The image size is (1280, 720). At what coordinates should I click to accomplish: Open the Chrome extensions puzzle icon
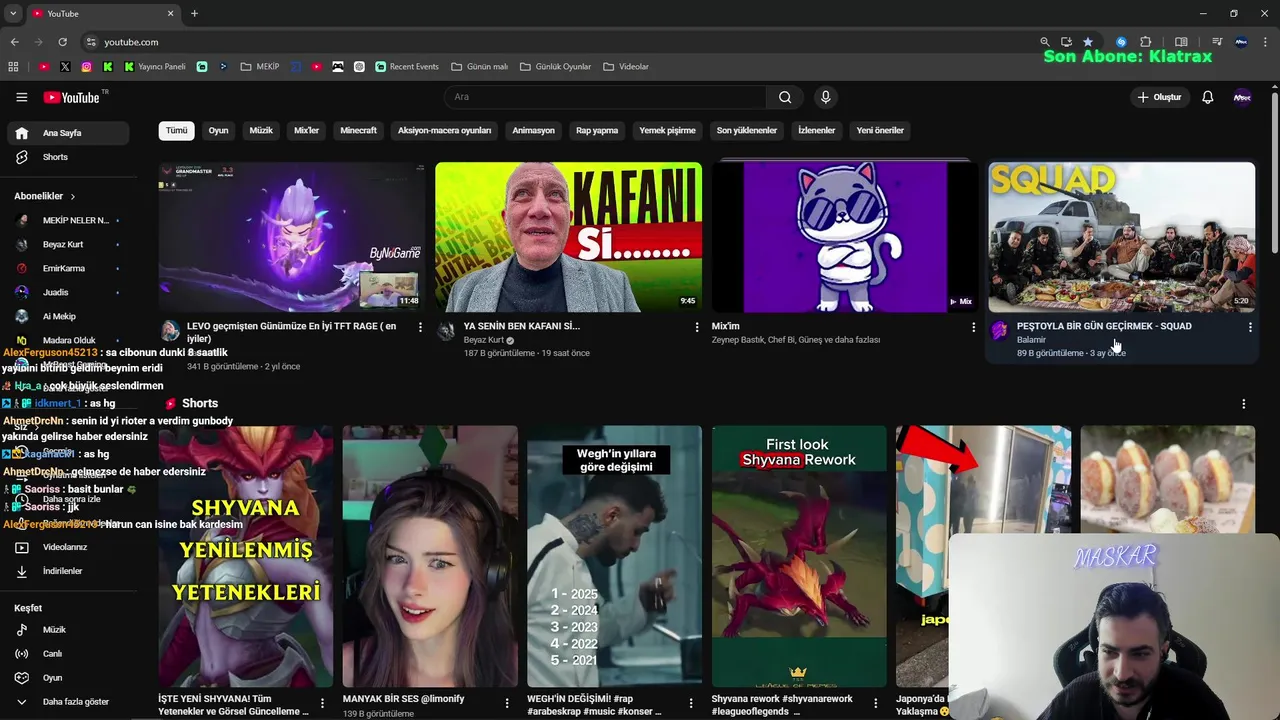pyautogui.click(x=1145, y=42)
